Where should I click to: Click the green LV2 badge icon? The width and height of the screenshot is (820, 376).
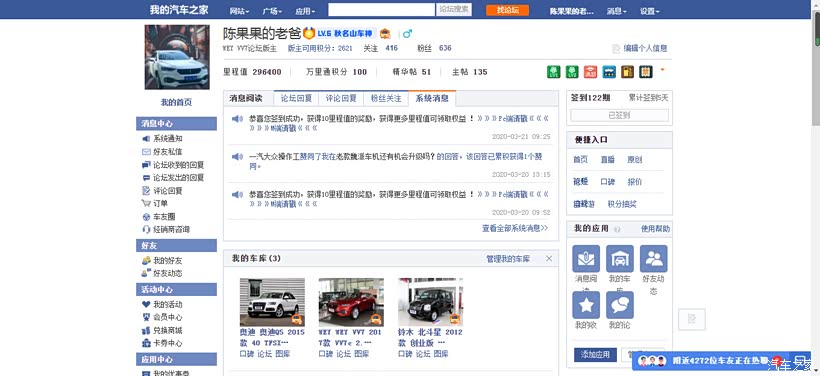tap(572, 72)
